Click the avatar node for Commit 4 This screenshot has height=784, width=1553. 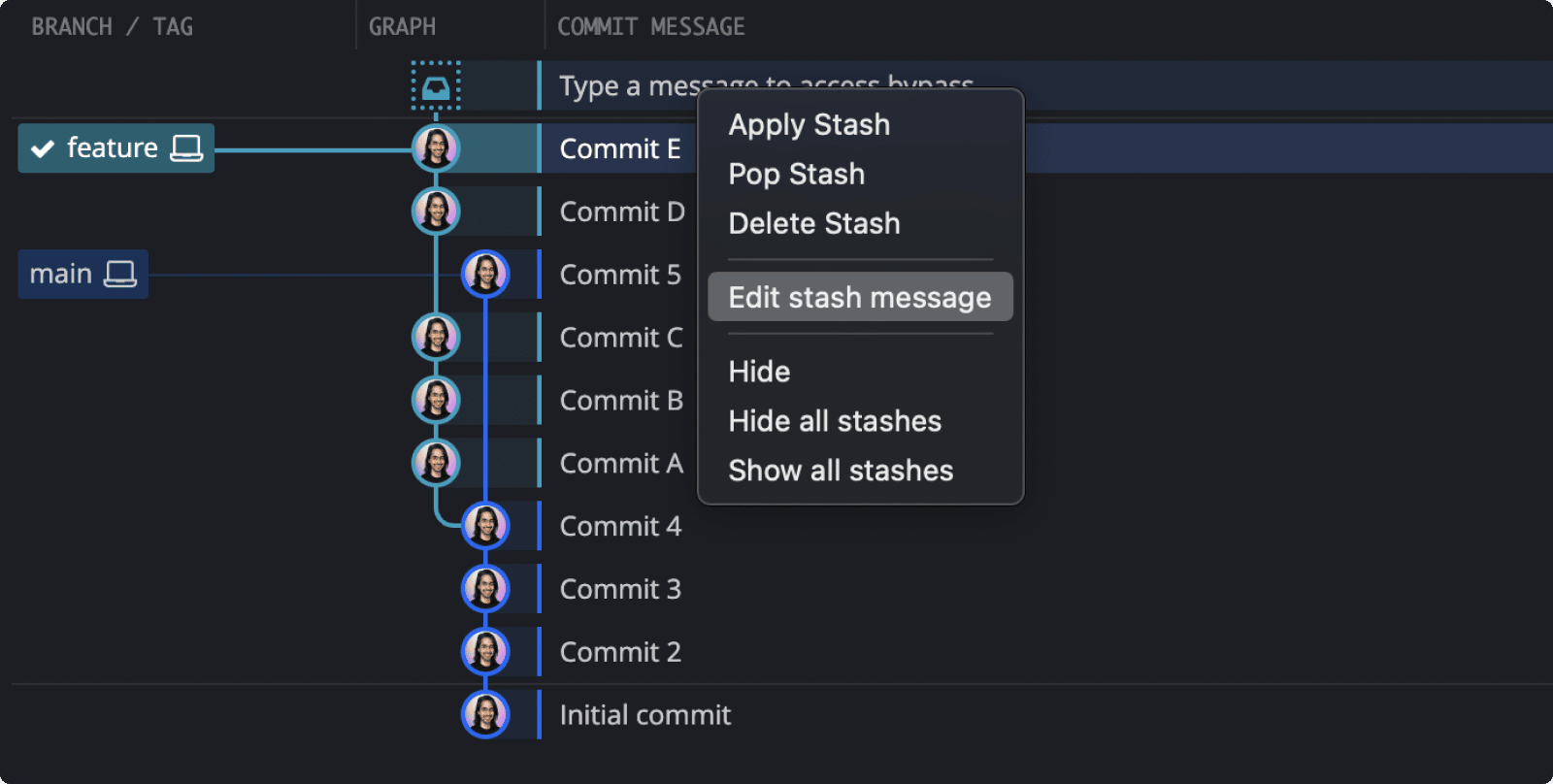tap(485, 526)
